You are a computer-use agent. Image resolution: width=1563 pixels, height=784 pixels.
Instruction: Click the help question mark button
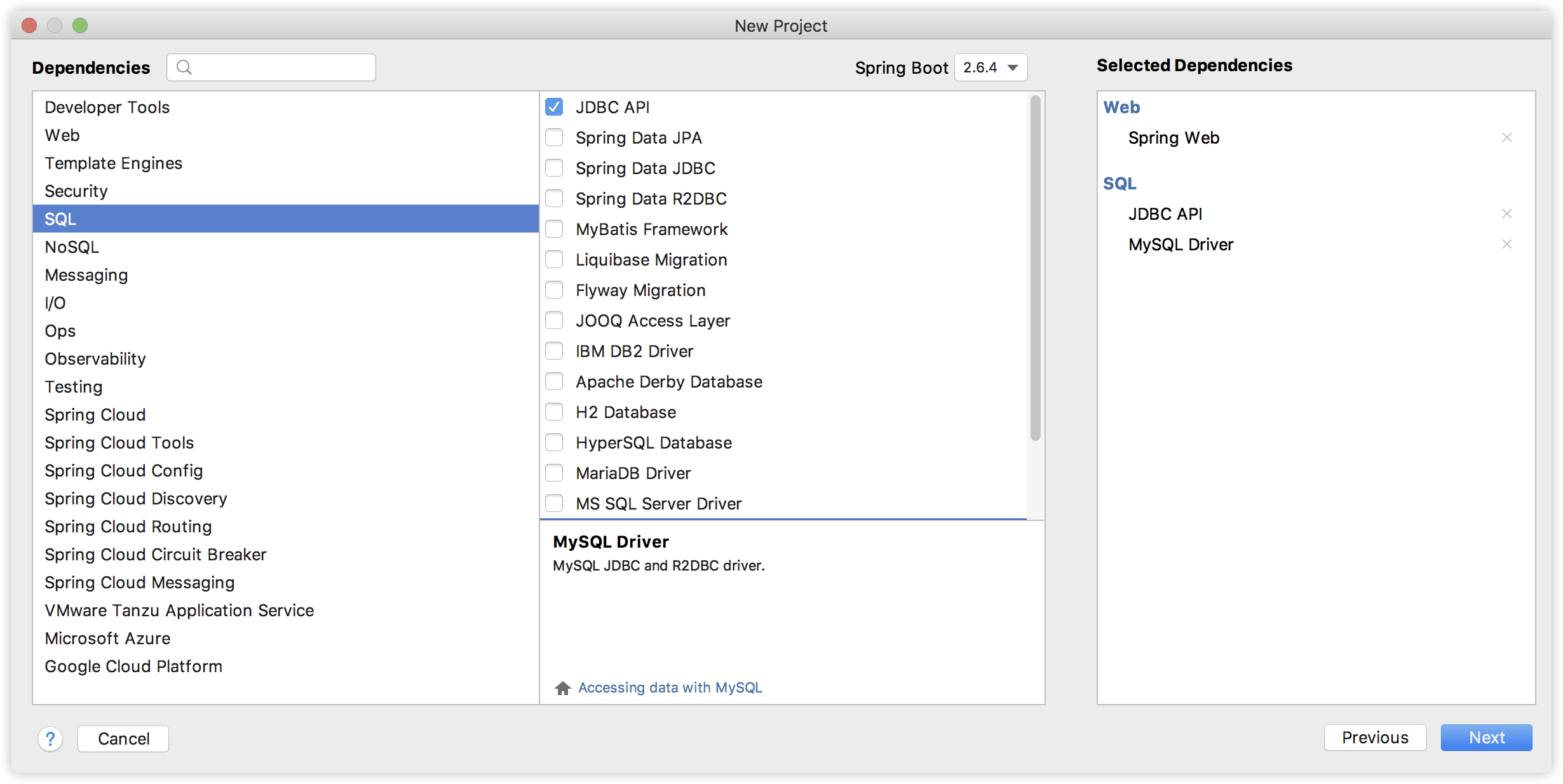[50, 738]
